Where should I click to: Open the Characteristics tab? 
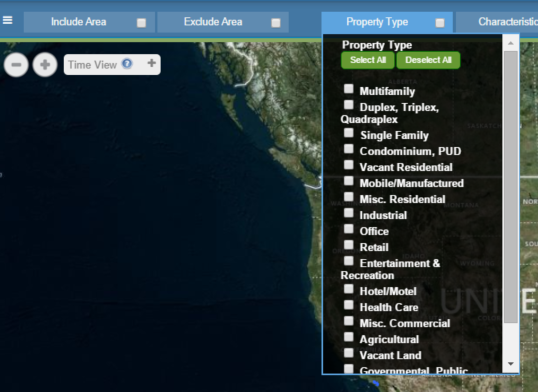point(496,22)
